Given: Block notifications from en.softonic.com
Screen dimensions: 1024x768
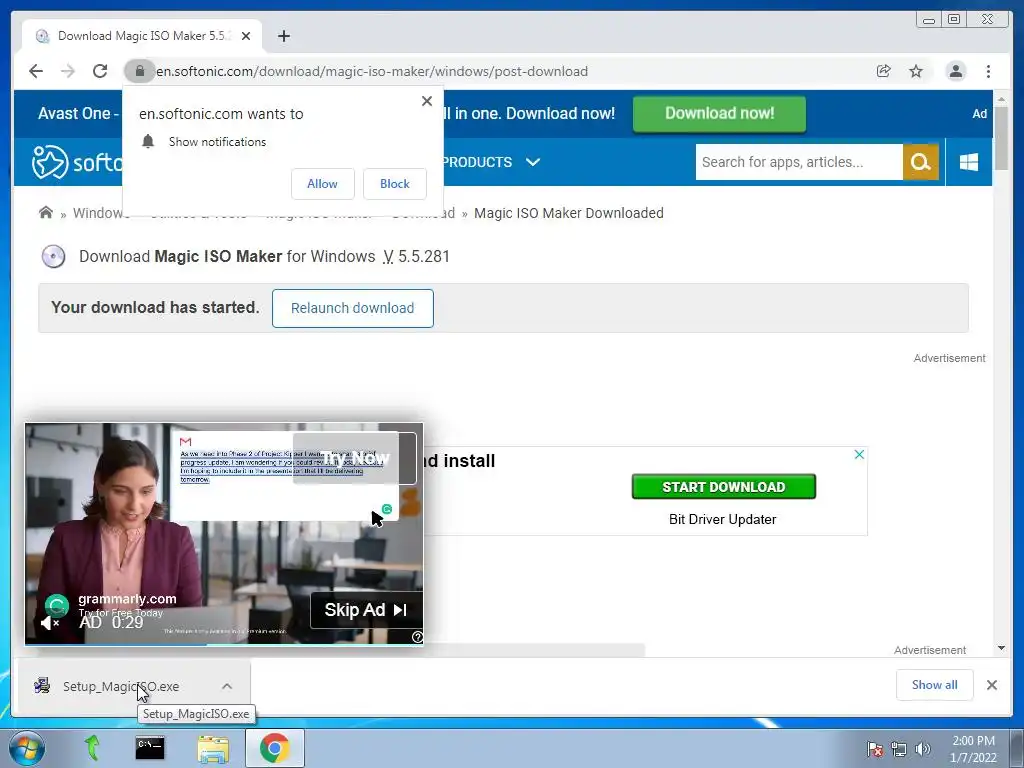Looking at the screenshot, I should [395, 184].
